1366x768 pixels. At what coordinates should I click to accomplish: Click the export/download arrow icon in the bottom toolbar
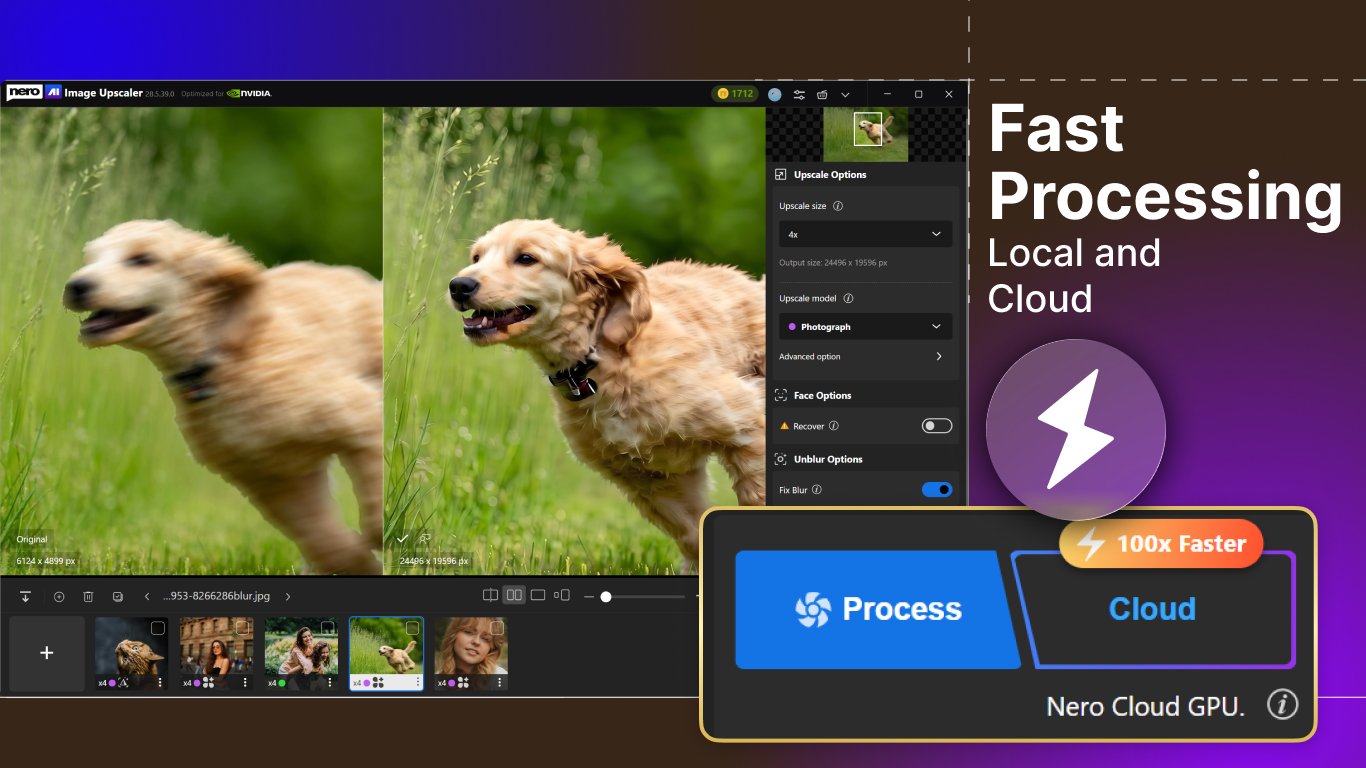(x=26, y=596)
